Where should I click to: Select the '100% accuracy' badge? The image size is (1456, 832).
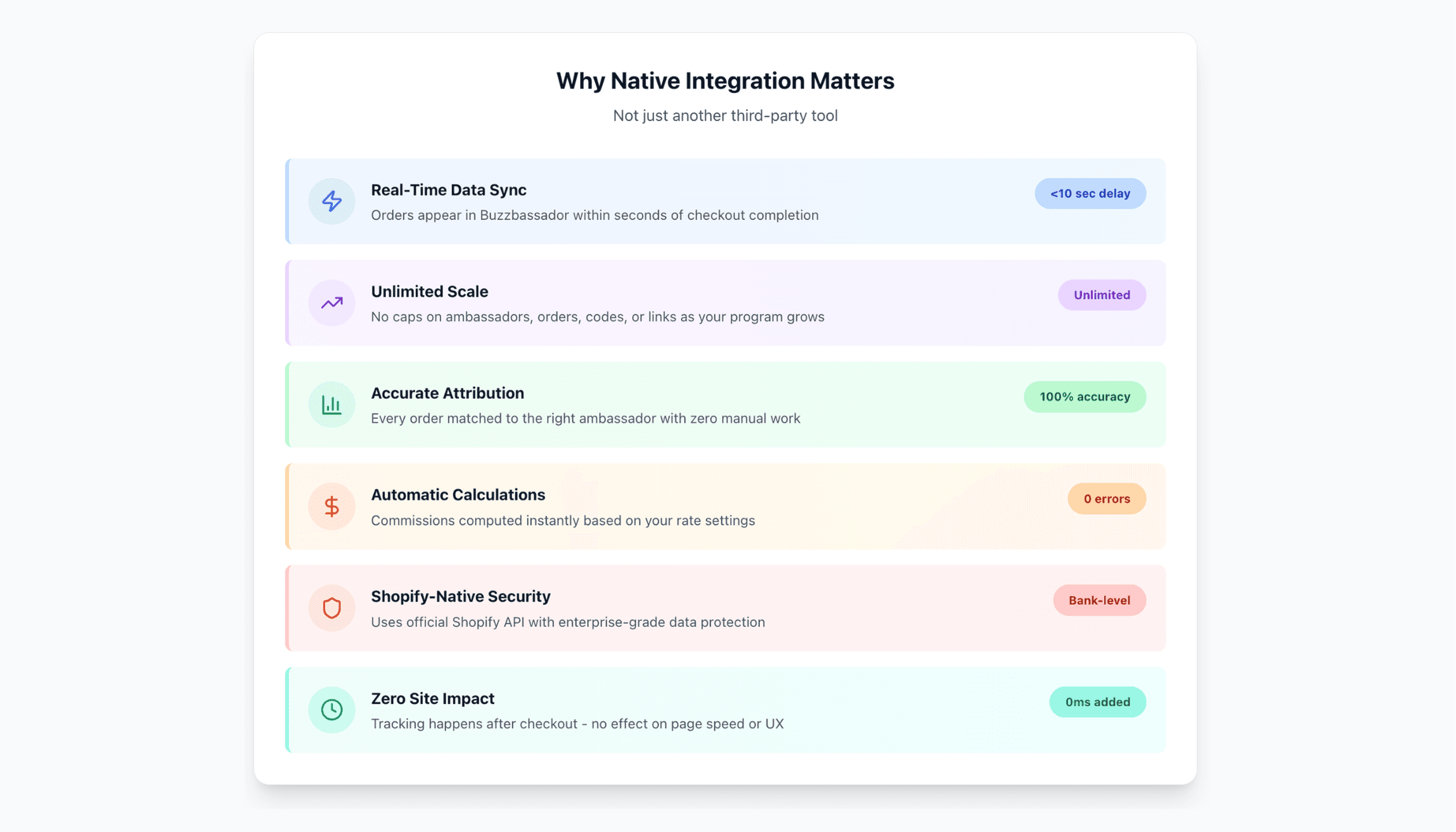(1084, 397)
